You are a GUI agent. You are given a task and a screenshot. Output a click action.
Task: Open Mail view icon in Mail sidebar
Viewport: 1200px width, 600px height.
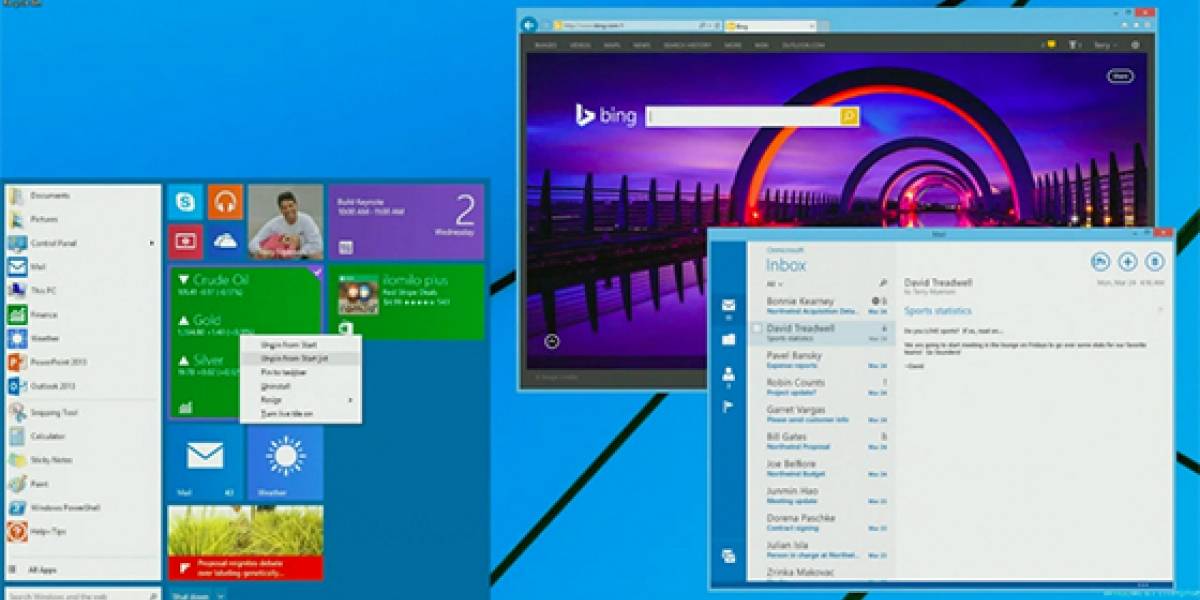729,305
